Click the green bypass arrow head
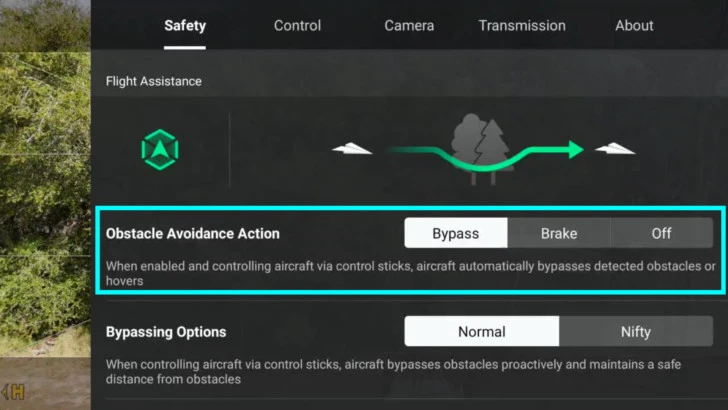The image size is (728, 410). pos(576,150)
